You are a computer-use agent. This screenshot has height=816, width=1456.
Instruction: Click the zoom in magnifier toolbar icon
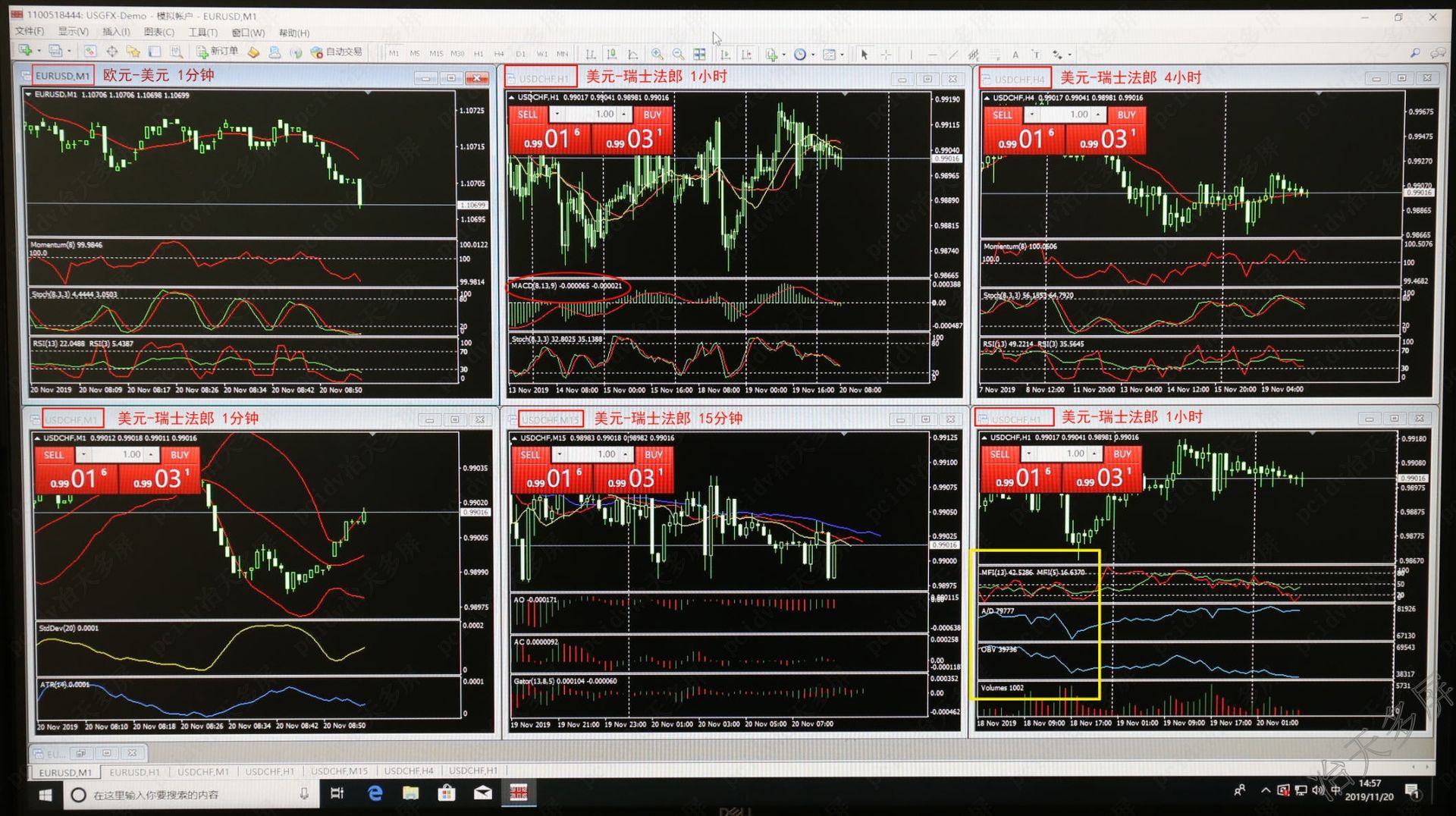tap(657, 54)
